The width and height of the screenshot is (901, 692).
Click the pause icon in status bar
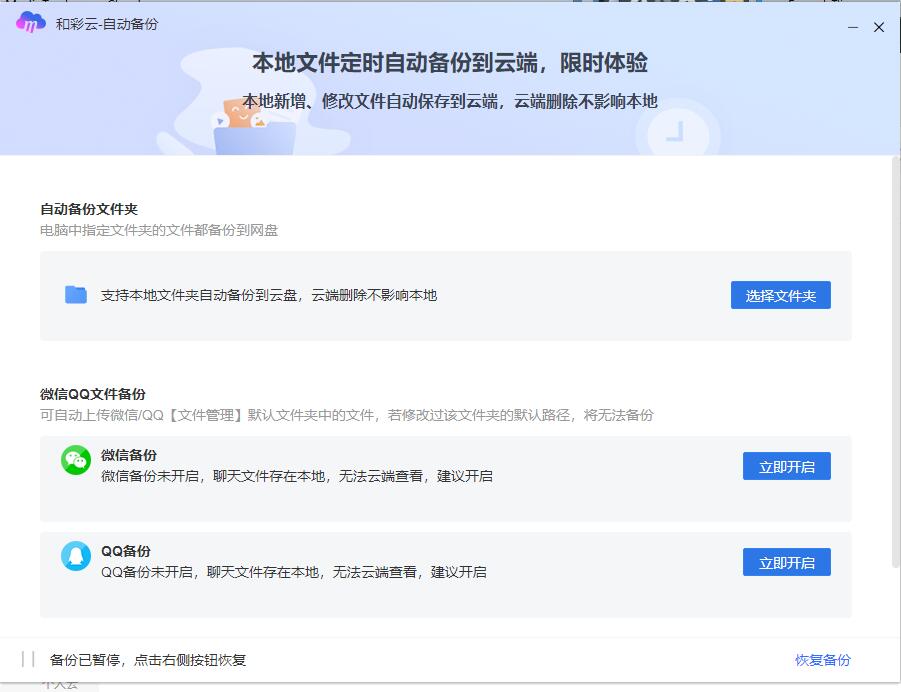(28, 660)
